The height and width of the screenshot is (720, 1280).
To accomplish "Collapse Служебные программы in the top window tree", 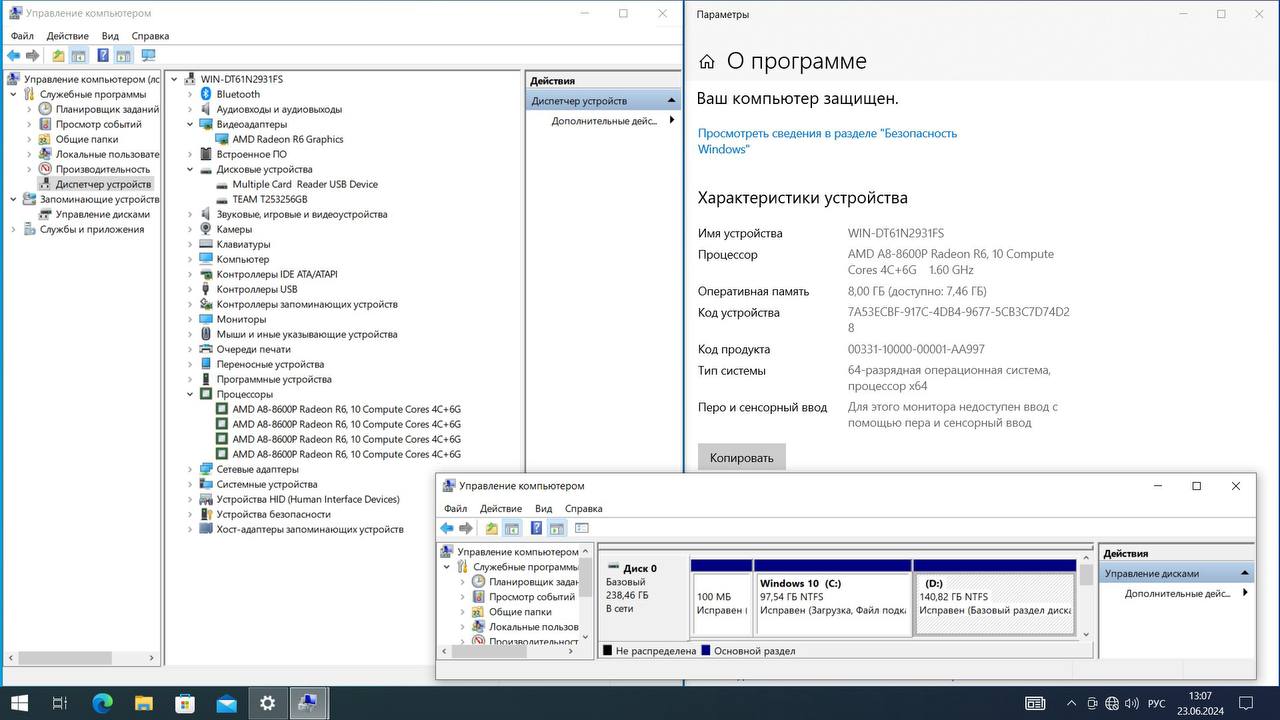I will tap(13, 94).
